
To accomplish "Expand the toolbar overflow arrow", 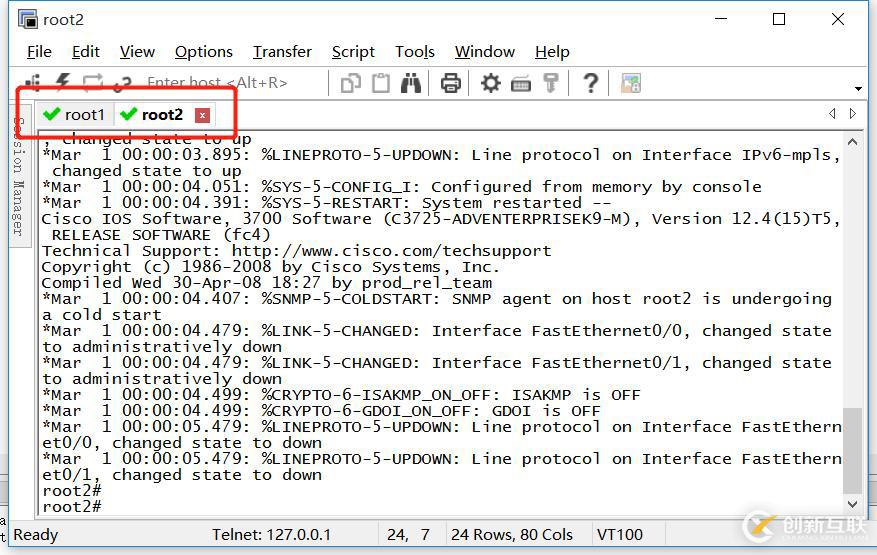I will coord(858,88).
